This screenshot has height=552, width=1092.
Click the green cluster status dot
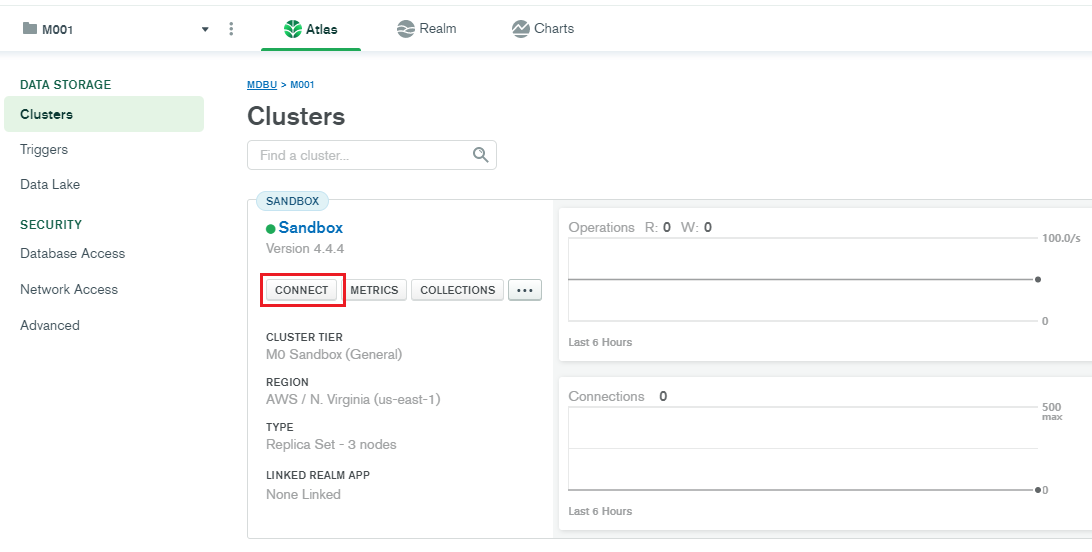270,229
